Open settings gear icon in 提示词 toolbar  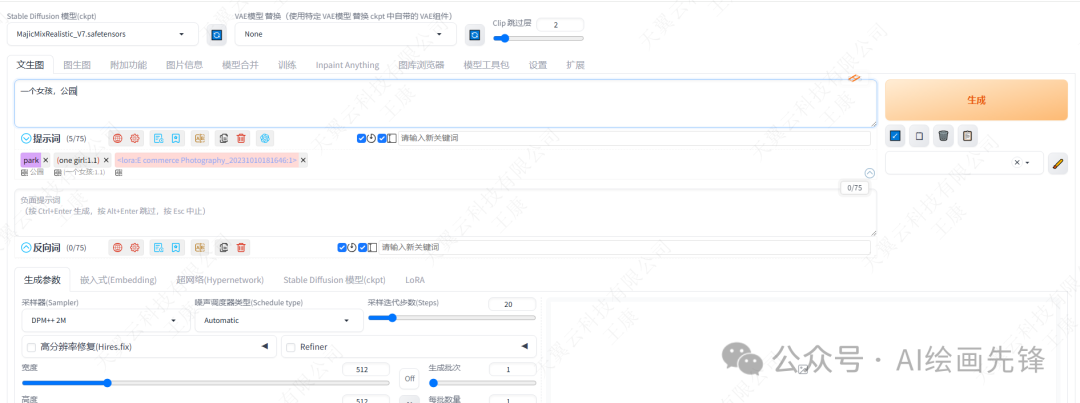coord(134,138)
